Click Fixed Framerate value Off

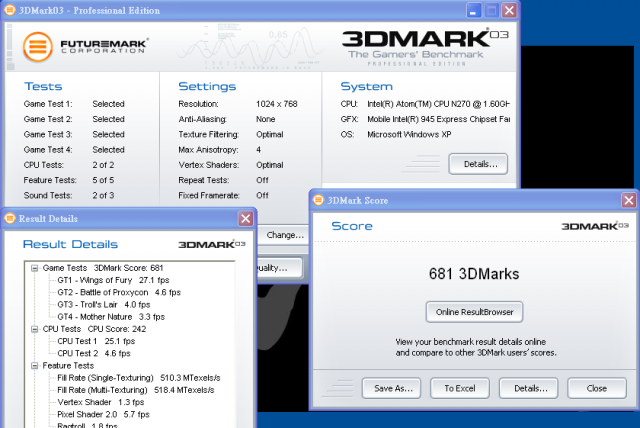(262, 195)
